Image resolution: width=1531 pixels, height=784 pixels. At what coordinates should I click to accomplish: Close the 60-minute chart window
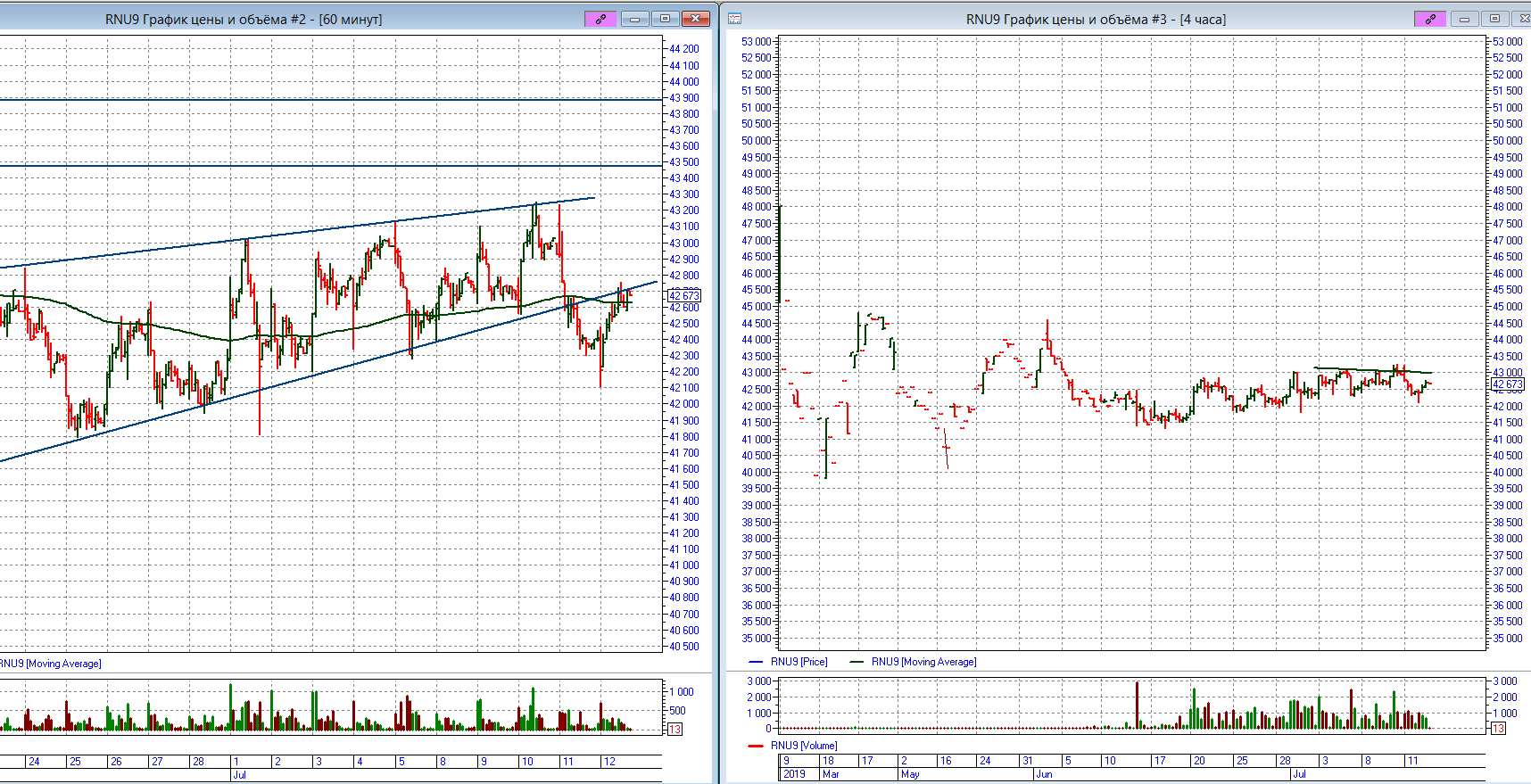[695, 19]
